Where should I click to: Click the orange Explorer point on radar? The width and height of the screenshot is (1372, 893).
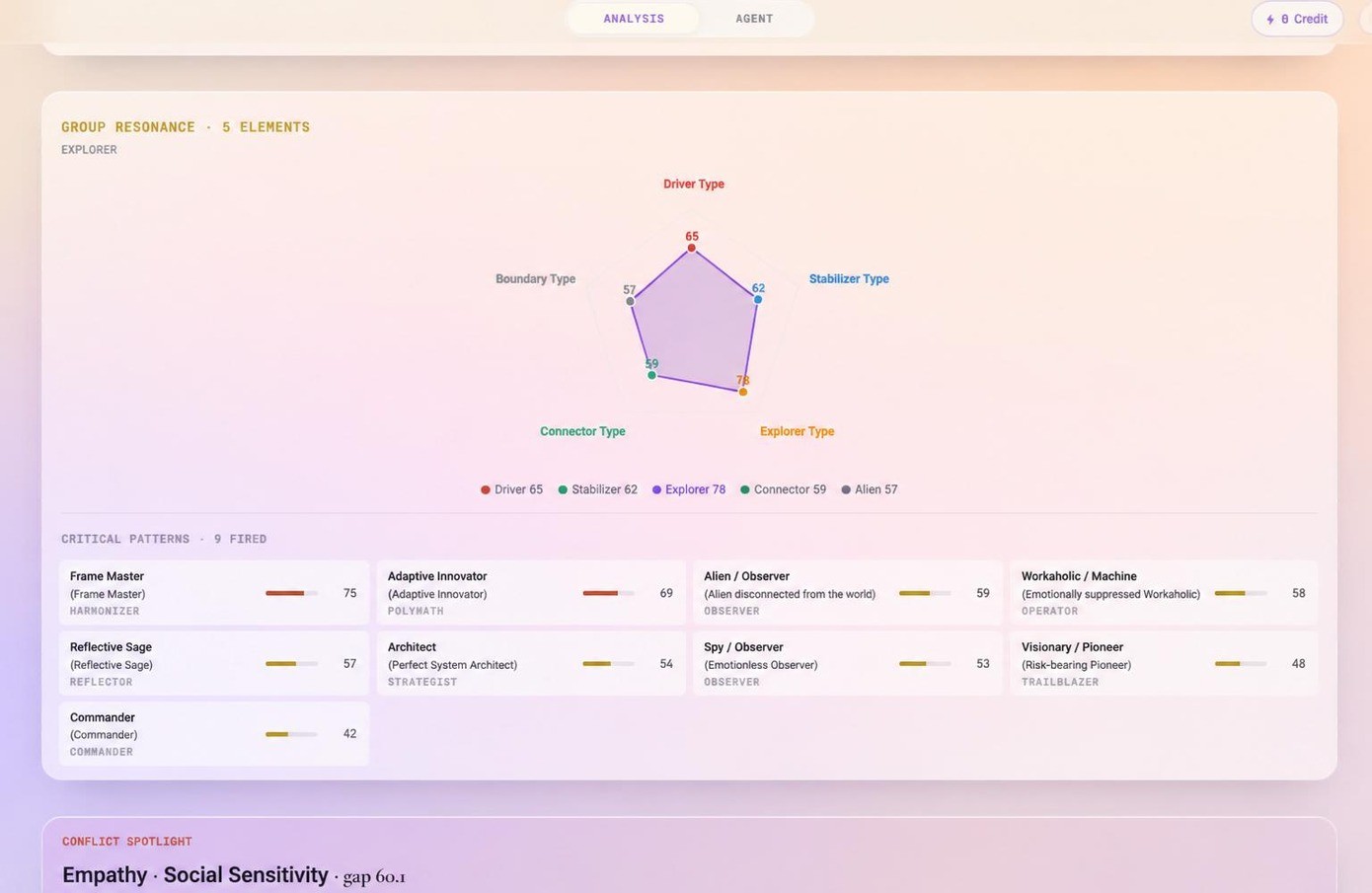(743, 392)
